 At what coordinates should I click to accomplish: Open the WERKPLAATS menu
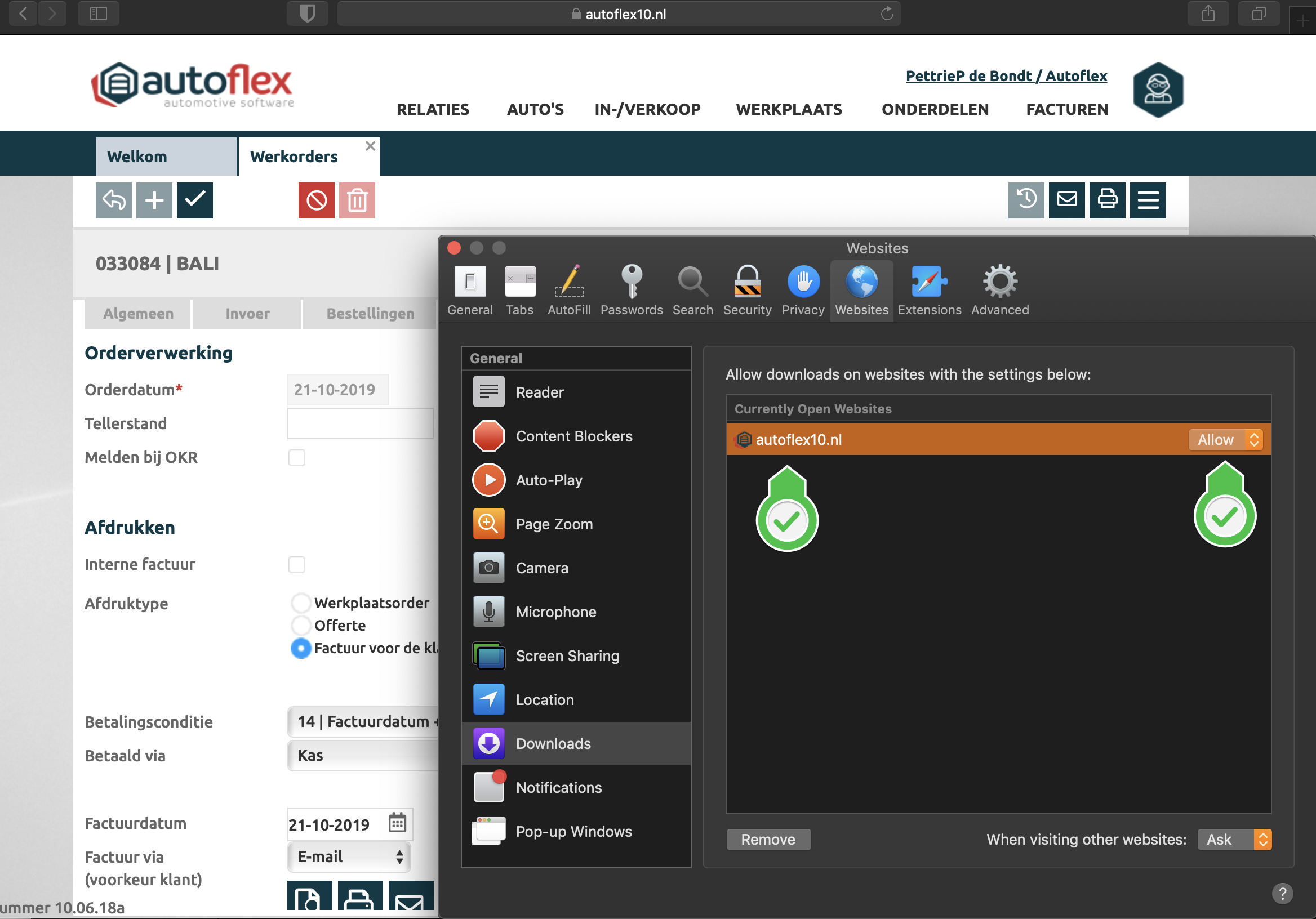[x=789, y=109]
